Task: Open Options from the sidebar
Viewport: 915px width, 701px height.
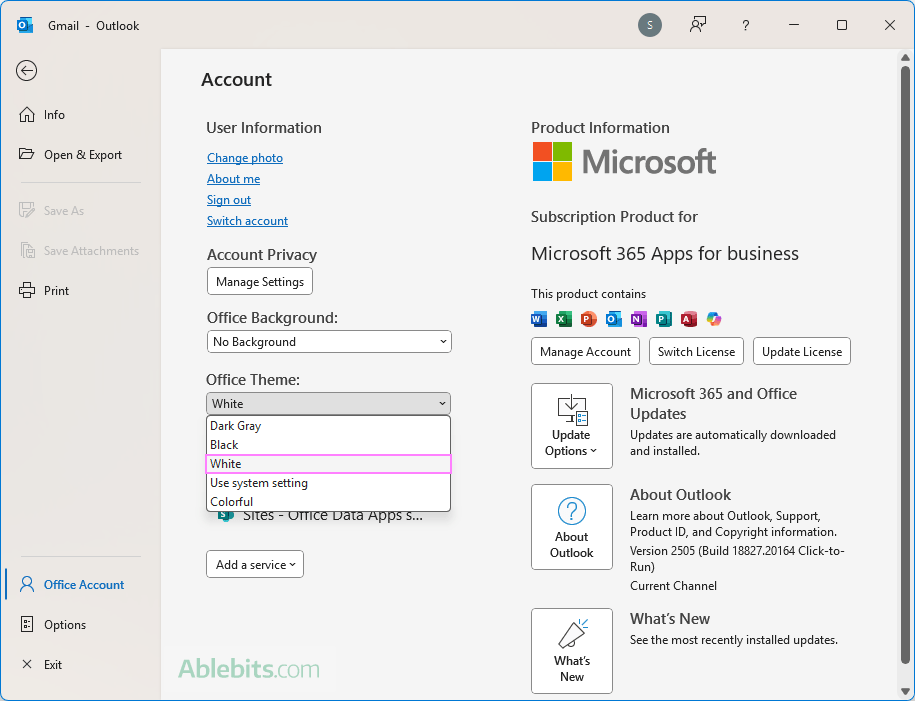Action: pos(53,625)
